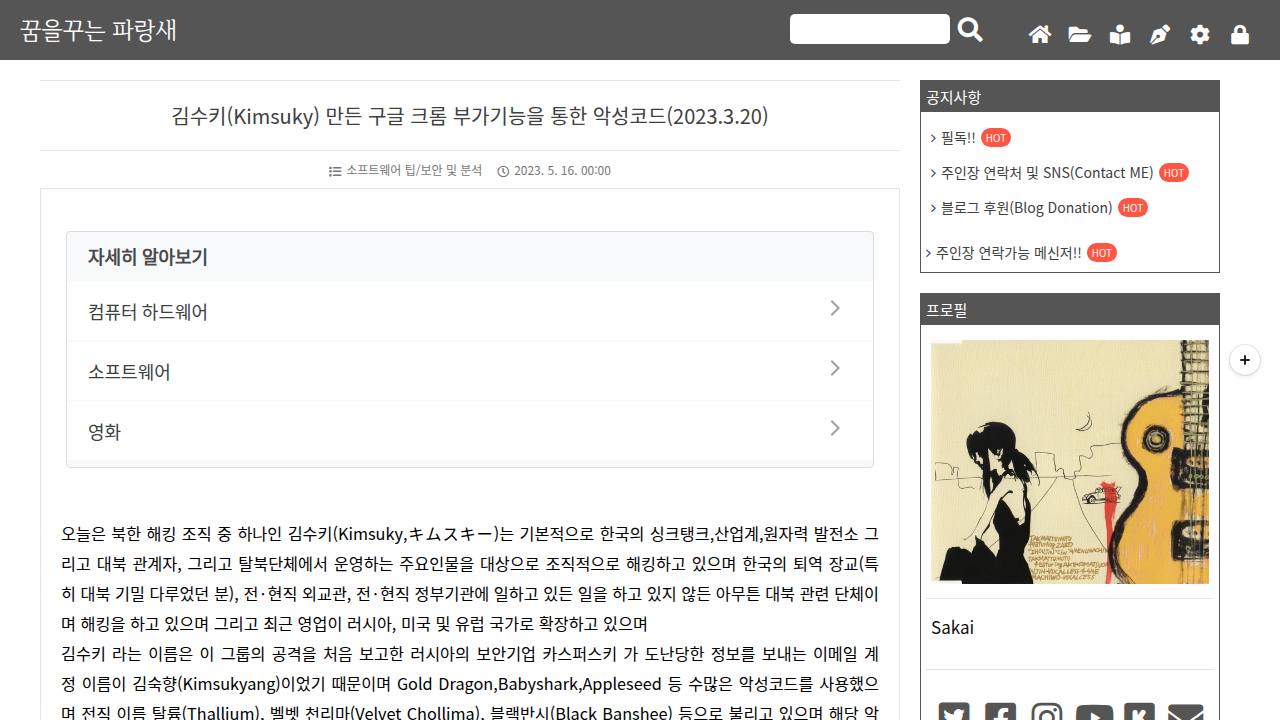Open the Kakao 'K' icon in profile box
The width and height of the screenshot is (1280, 720).
pos(1139,712)
